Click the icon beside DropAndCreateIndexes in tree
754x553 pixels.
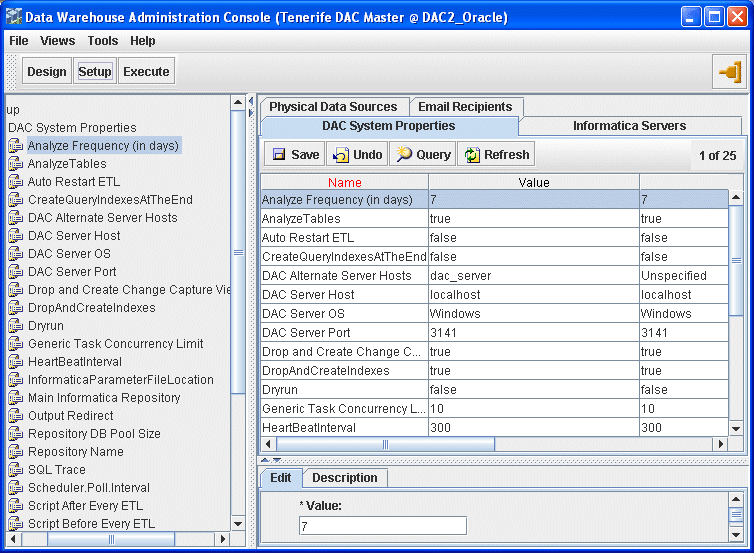tap(15, 308)
